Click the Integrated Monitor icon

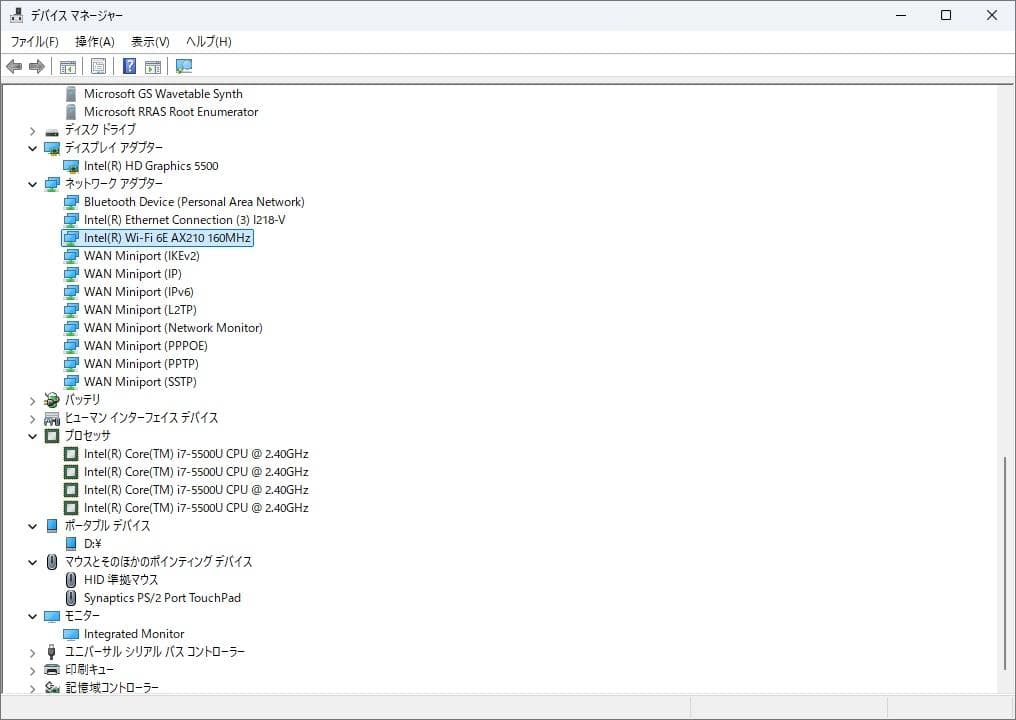point(71,634)
